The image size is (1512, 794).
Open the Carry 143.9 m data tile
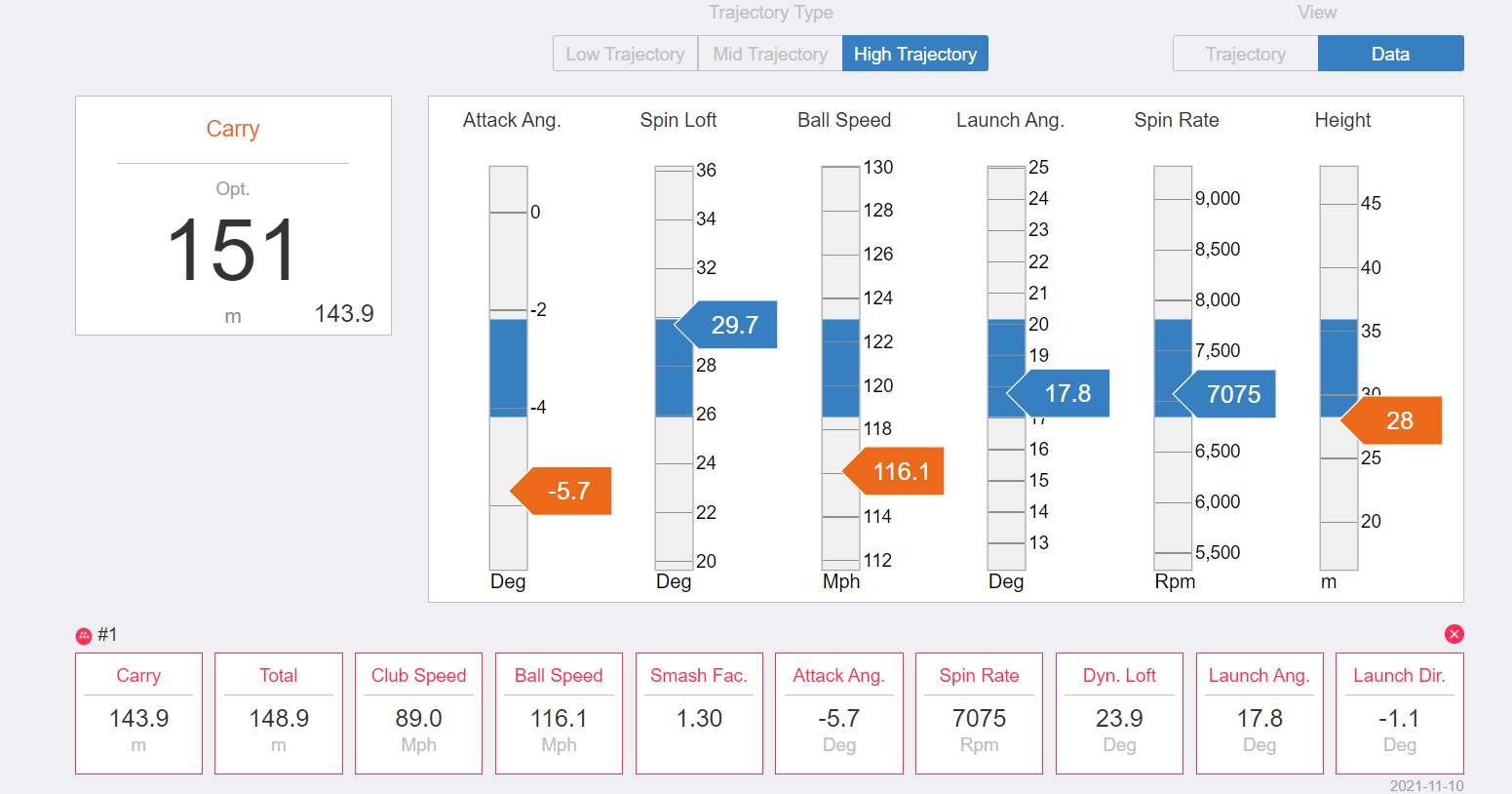(x=138, y=713)
